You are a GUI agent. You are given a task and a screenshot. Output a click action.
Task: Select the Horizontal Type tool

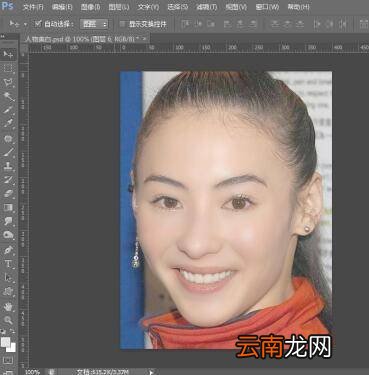(x=8, y=264)
